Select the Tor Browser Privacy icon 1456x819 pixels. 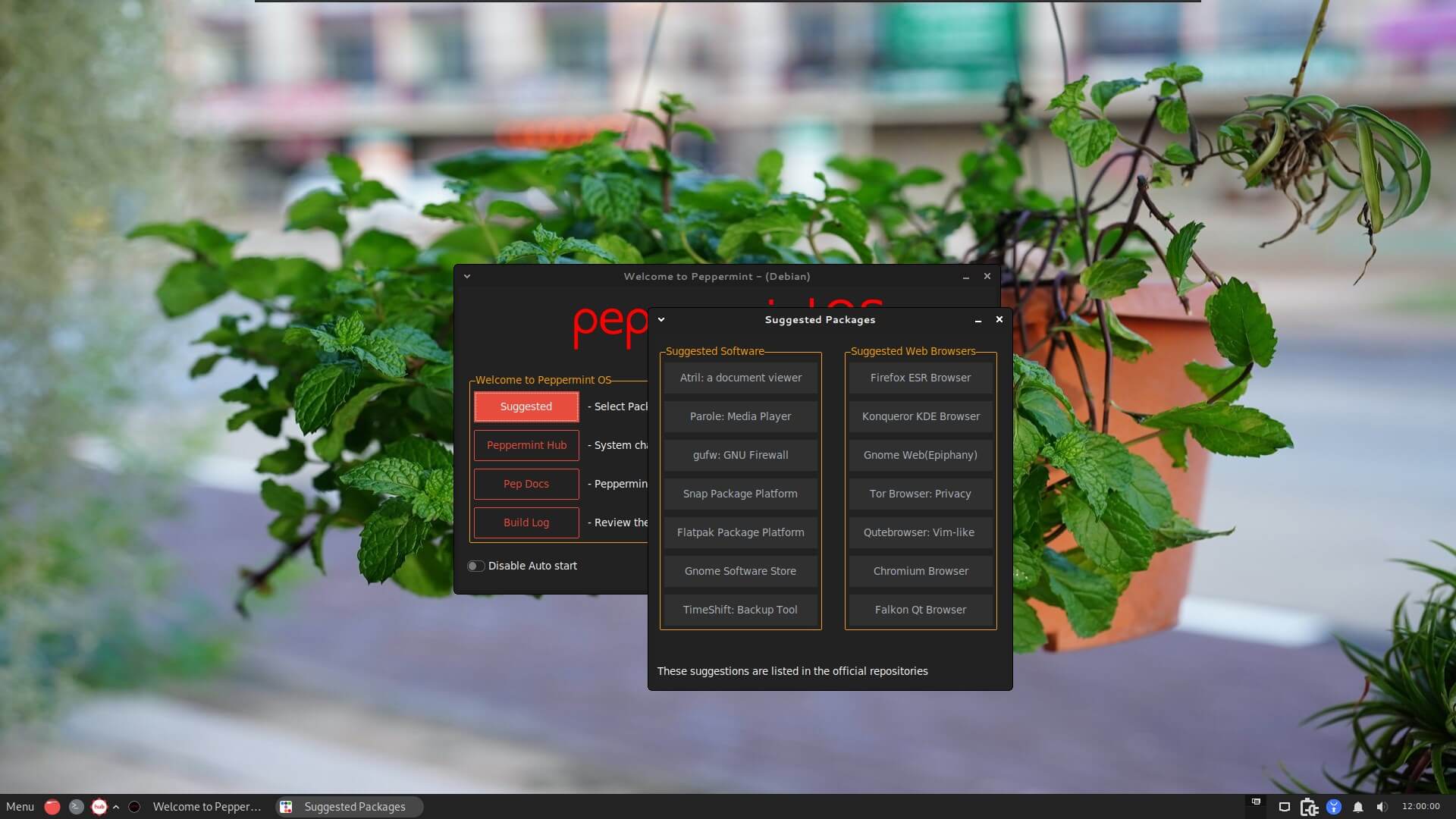918,492
